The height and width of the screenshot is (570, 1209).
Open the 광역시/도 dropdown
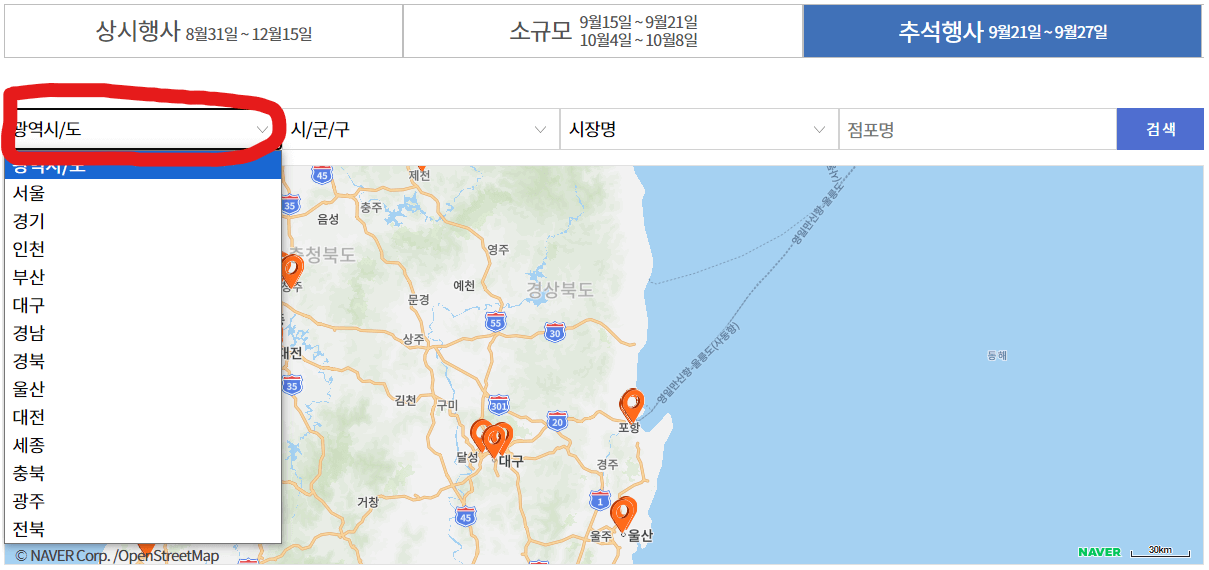click(142, 129)
